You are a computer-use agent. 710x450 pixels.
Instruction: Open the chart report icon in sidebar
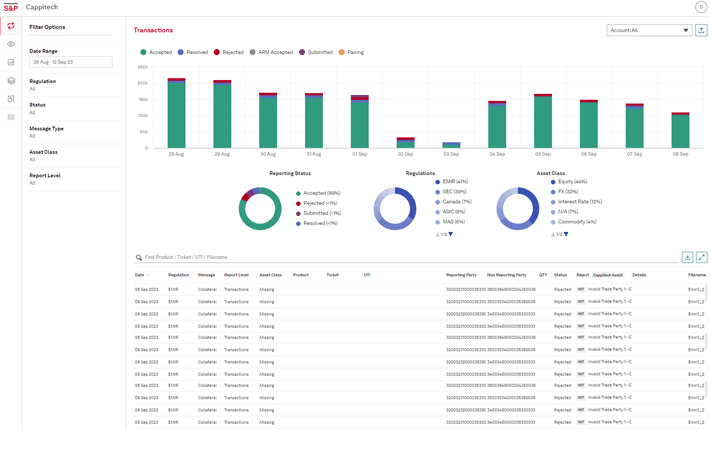tap(11, 62)
